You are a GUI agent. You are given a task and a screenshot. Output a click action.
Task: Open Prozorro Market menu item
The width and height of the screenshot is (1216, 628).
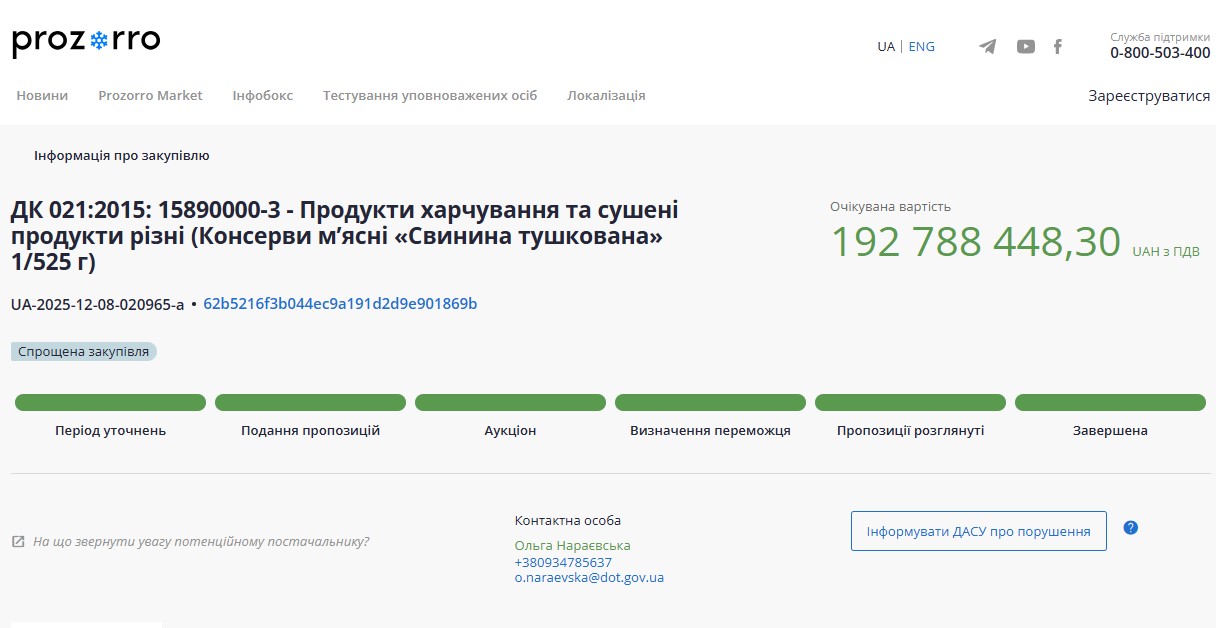[150, 95]
